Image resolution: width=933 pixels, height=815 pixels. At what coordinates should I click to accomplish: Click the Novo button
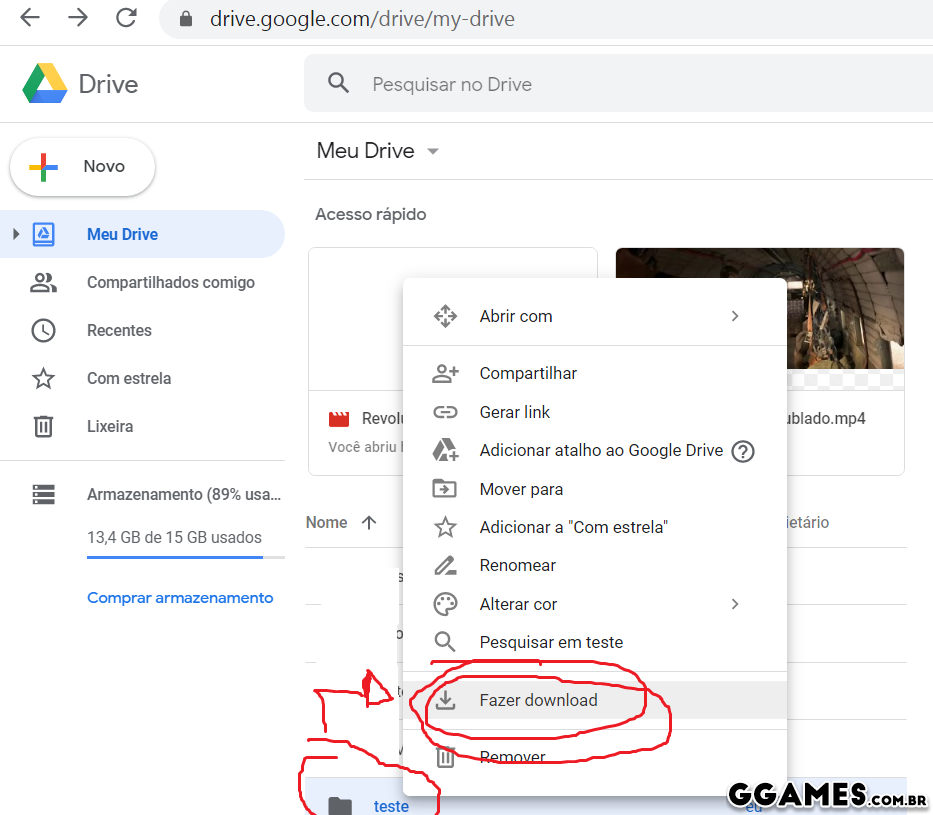tap(83, 167)
